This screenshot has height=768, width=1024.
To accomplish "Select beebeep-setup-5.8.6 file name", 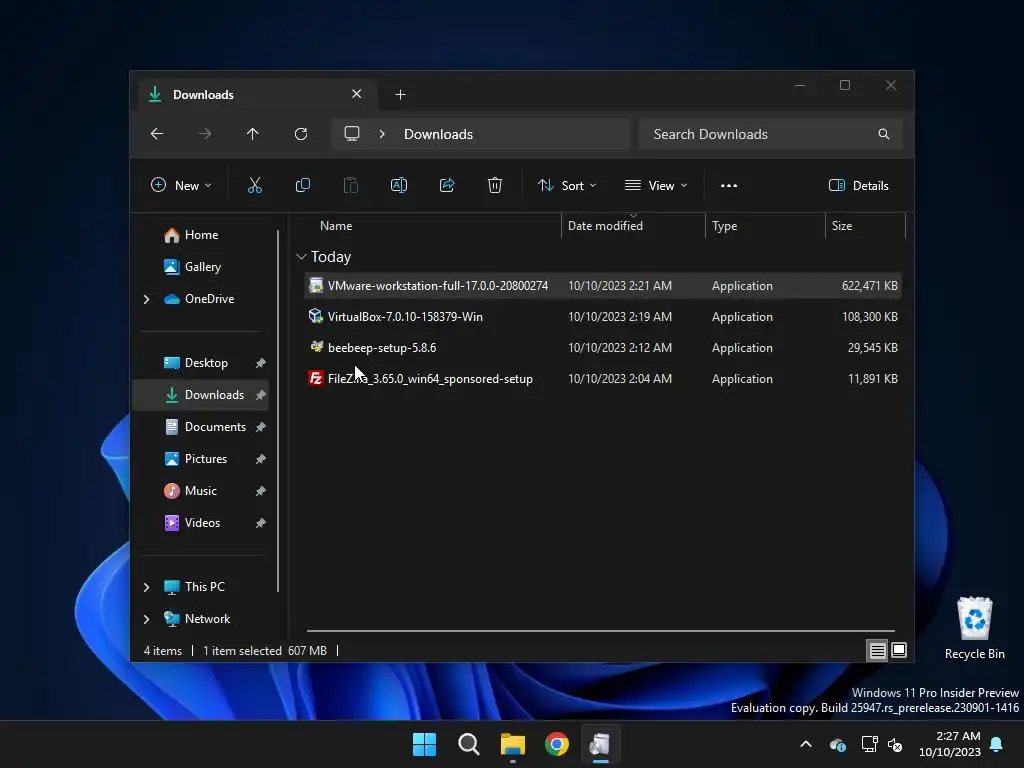I will (382, 347).
